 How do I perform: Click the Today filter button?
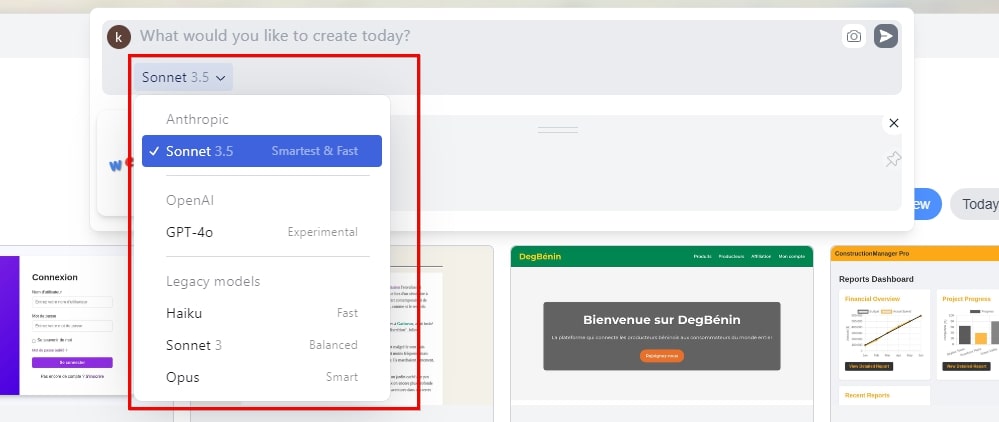pos(977,204)
